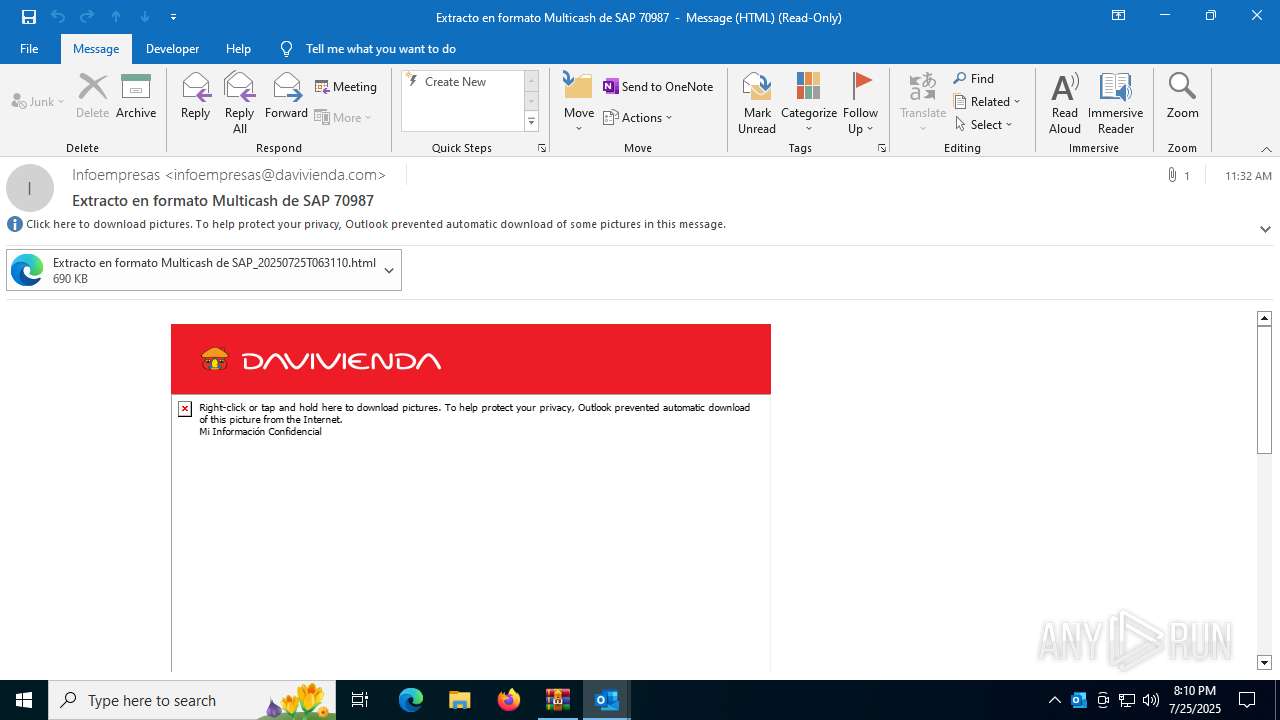This screenshot has height=720, width=1280.
Task: Select Create New quick step
Action: 455,82
